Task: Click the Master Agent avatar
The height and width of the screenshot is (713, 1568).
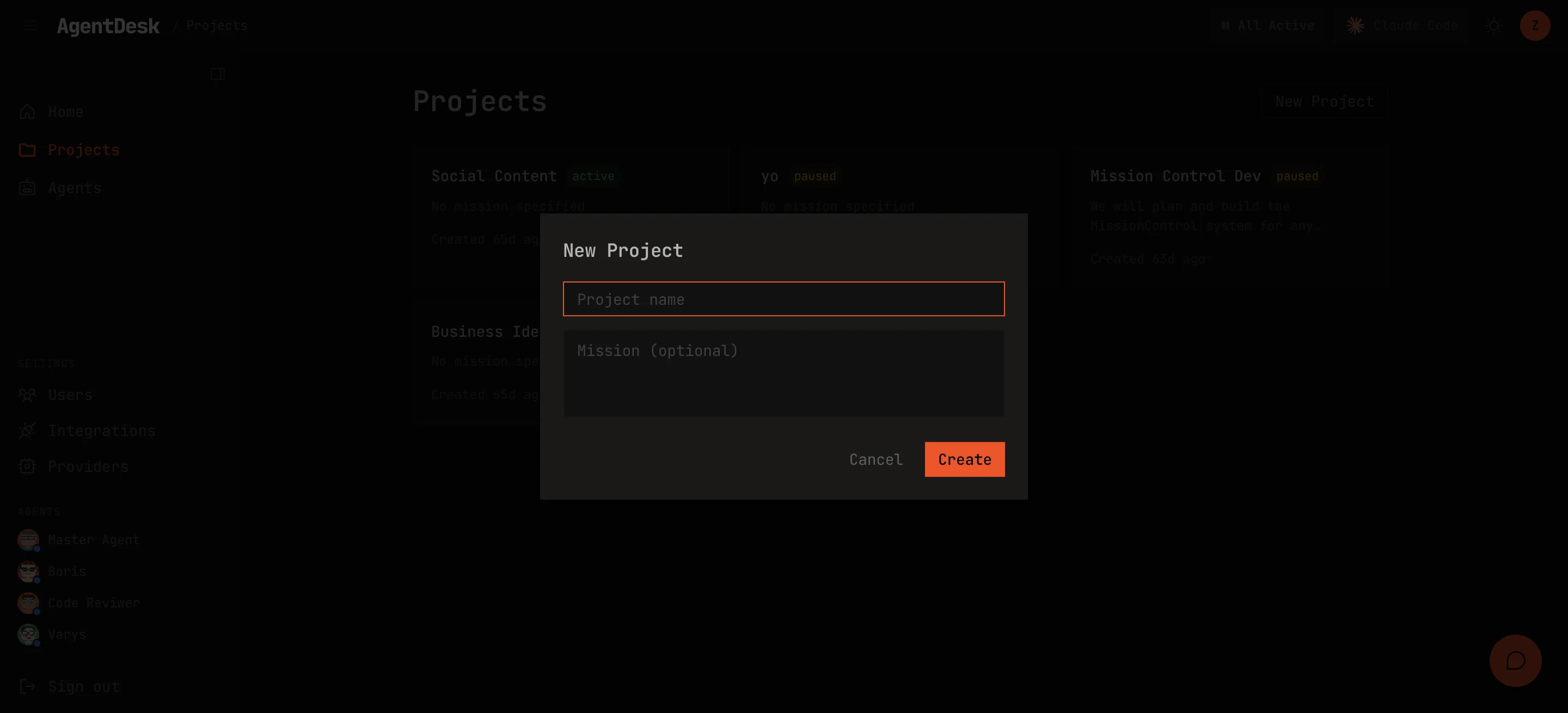Action: coord(29,539)
